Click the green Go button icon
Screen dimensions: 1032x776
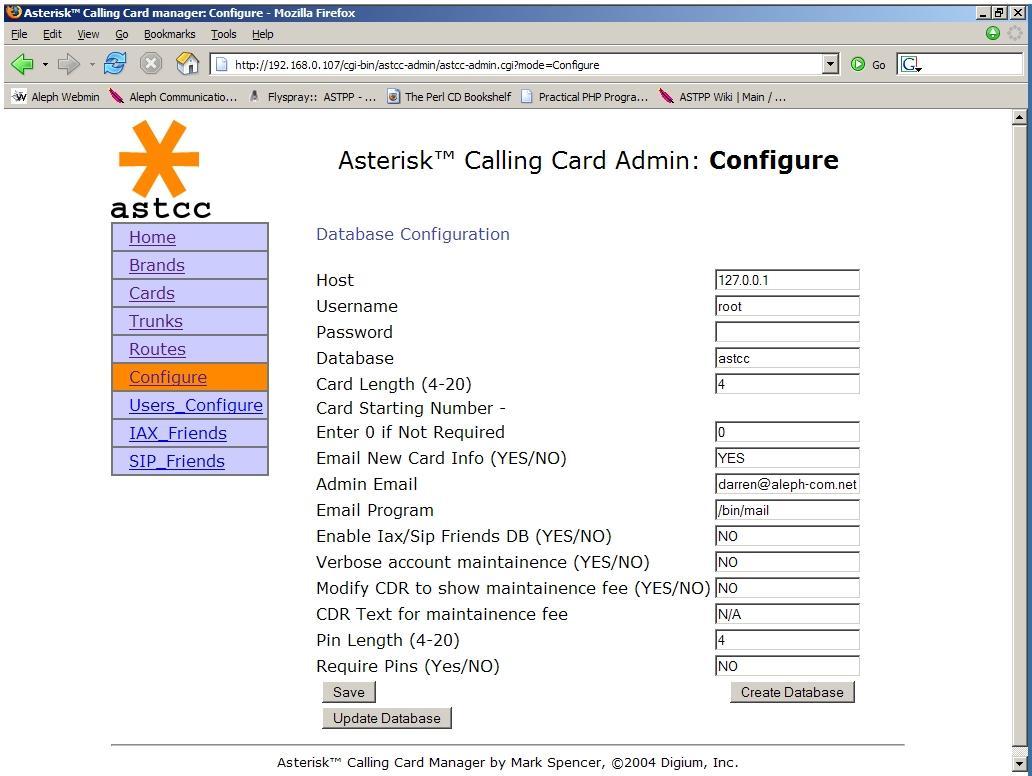[x=858, y=64]
